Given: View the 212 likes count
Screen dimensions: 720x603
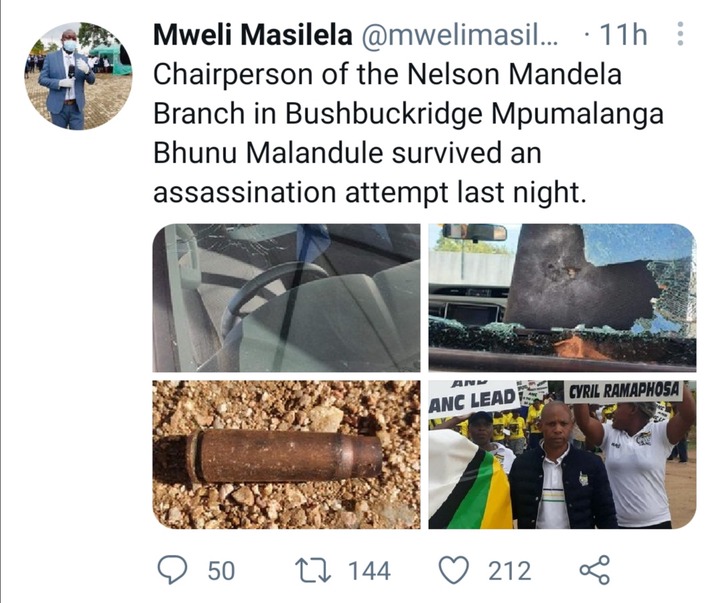Looking at the screenshot, I should [x=510, y=571].
